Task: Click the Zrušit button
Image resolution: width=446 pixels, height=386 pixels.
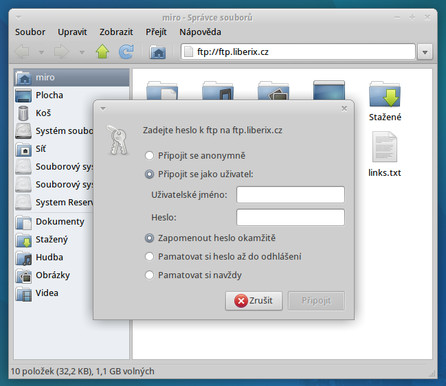Action: pos(254,301)
